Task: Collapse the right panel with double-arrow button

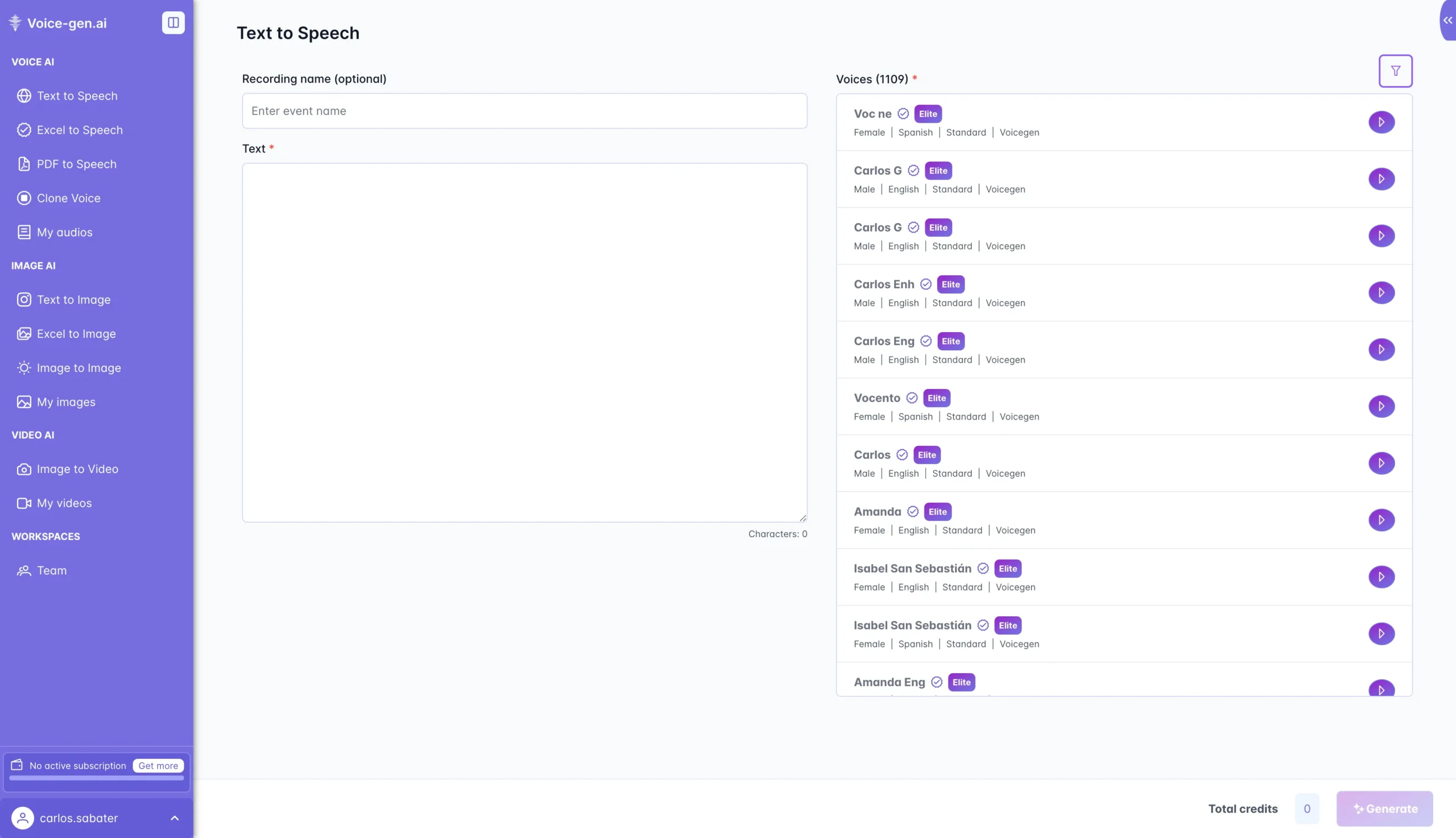Action: tap(1447, 20)
